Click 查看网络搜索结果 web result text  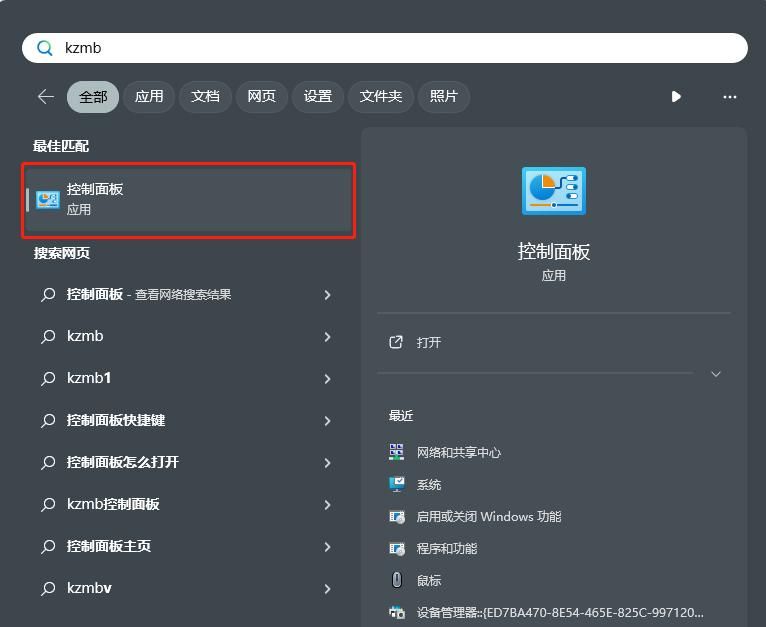pyautogui.click(x=183, y=295)
